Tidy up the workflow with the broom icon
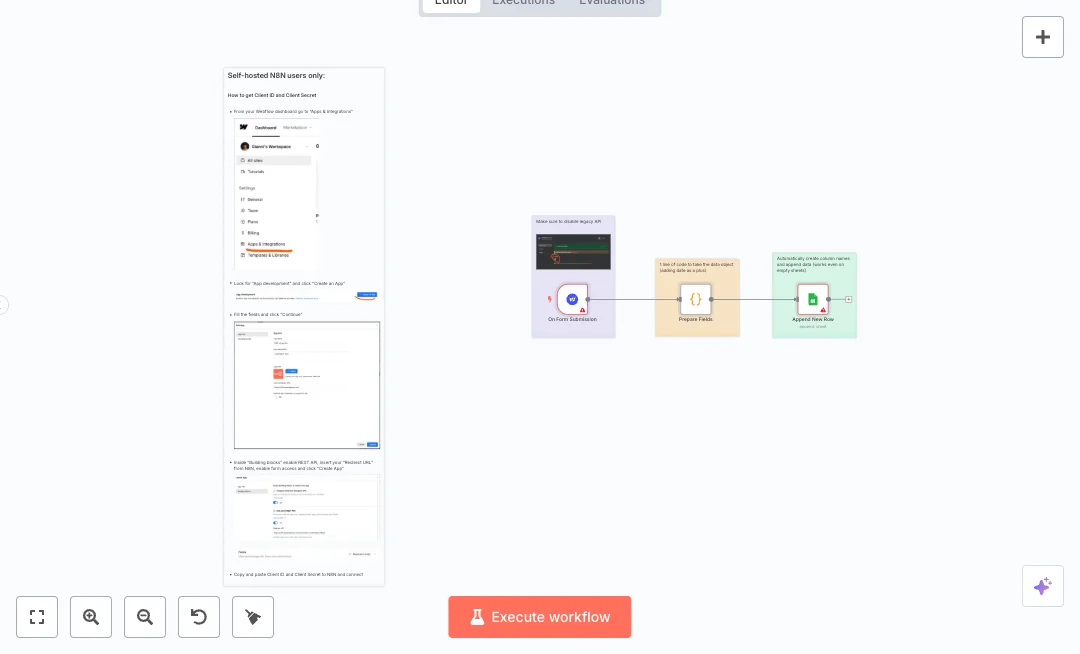The width and height of the screenshot is (1080, 654). (x=253, y=617)
